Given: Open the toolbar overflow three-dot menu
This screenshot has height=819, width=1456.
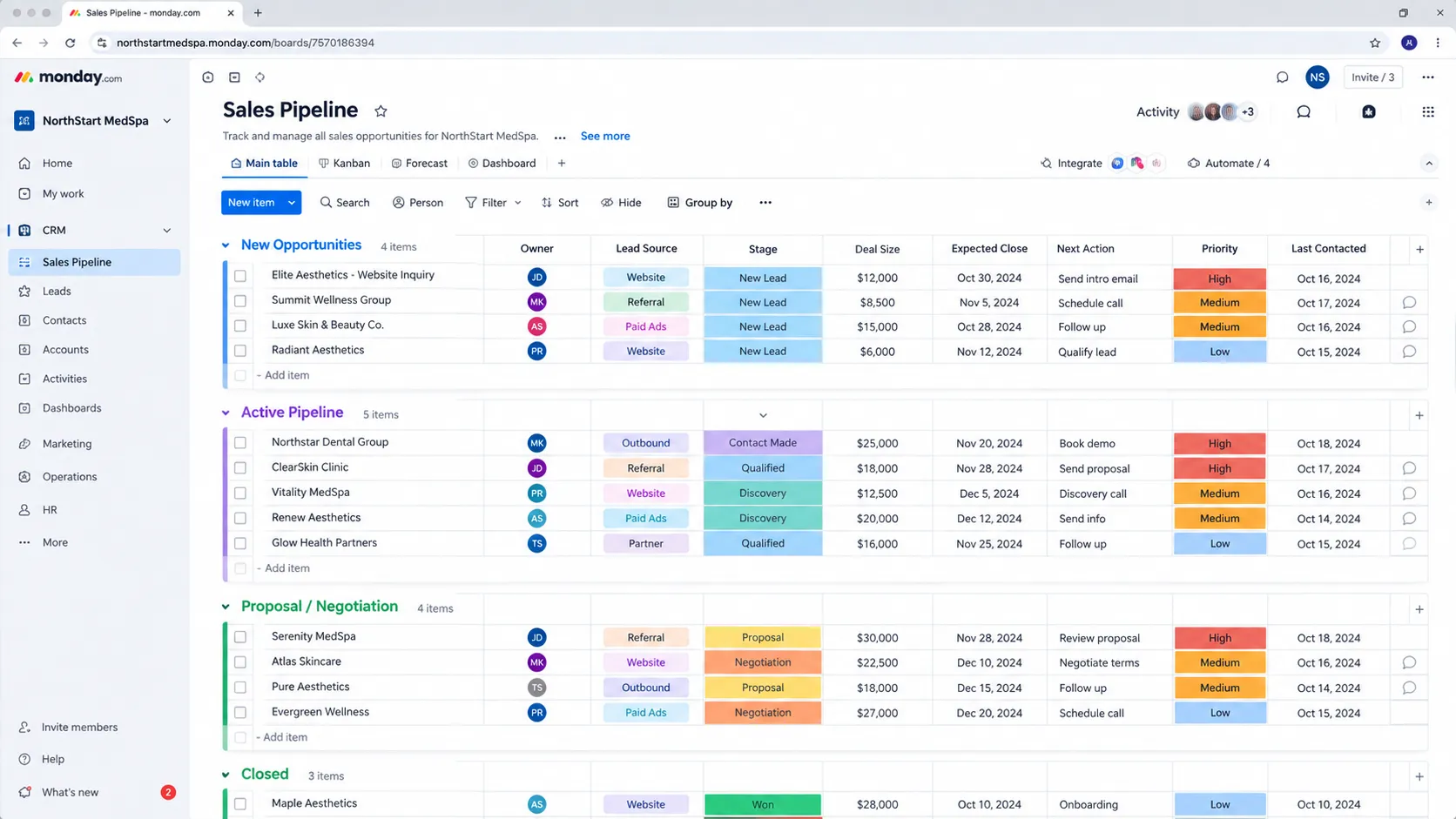Looking at the screenshot, I should (x=765, y=202).
